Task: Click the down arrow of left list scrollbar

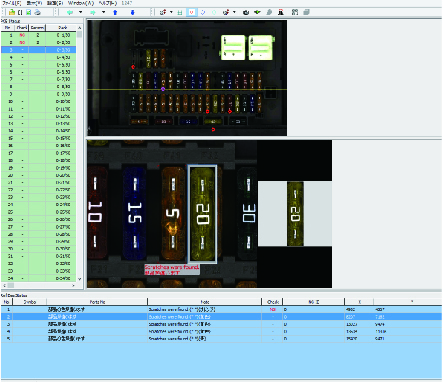Action: [x=79, y=279]
